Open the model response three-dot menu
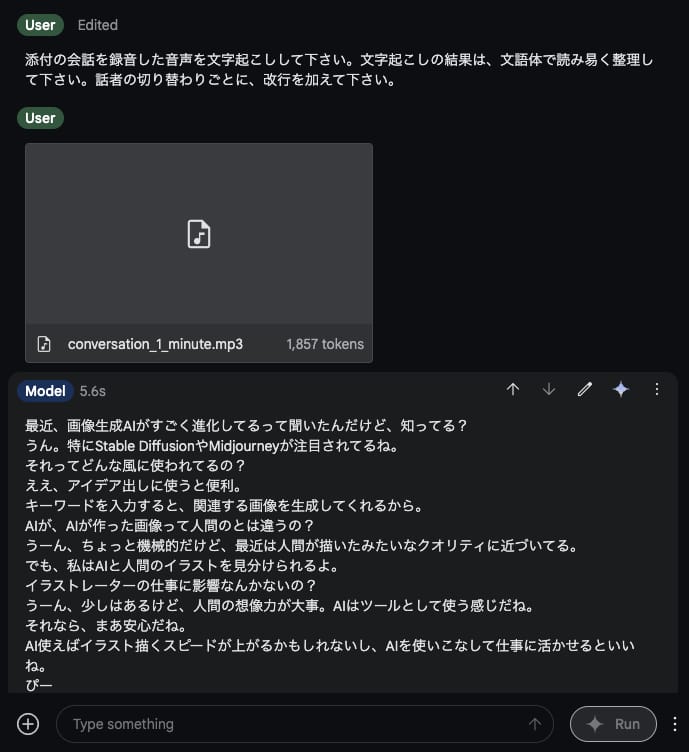 656,389
